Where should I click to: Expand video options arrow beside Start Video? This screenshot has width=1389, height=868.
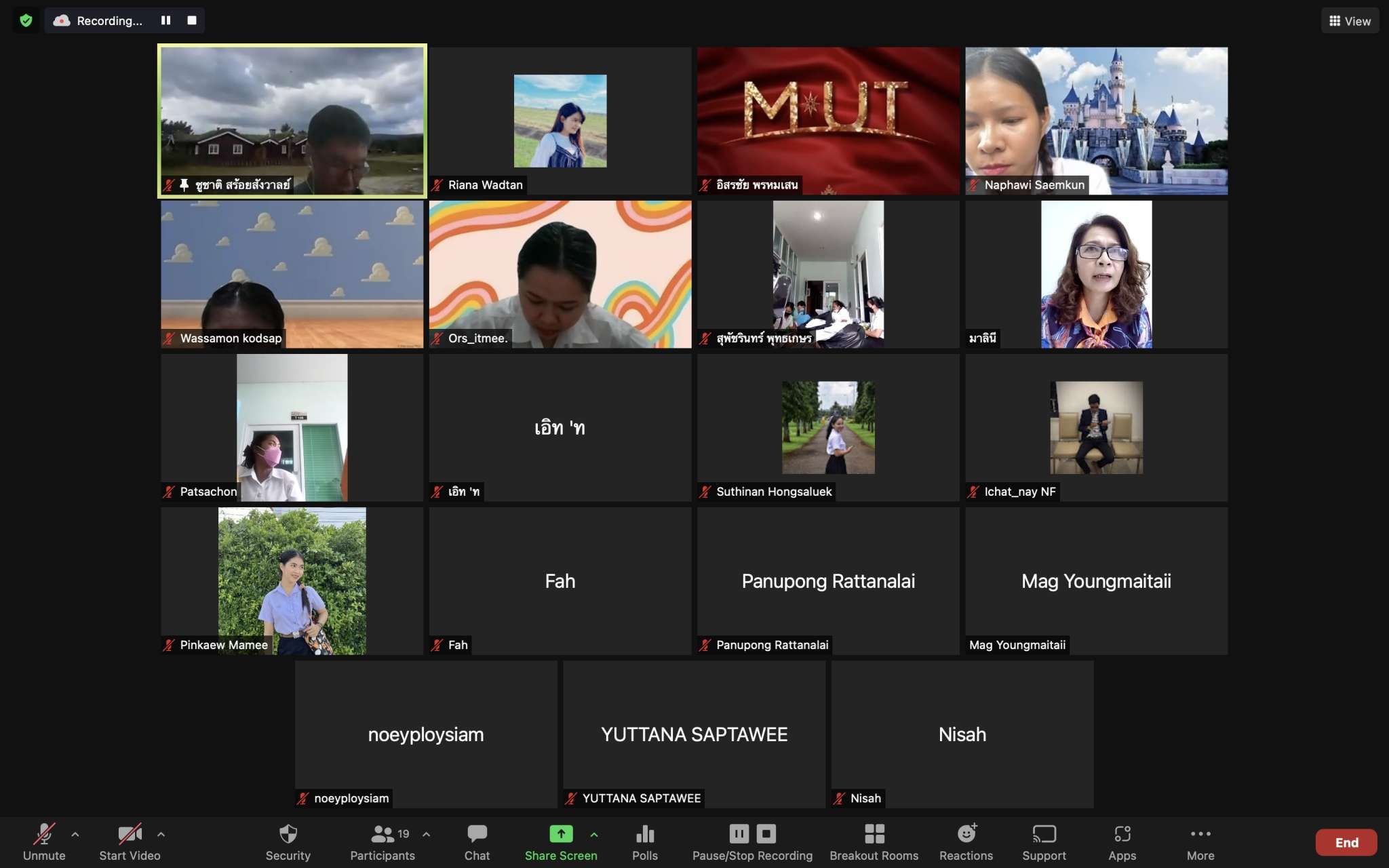[x=161, y=834]
